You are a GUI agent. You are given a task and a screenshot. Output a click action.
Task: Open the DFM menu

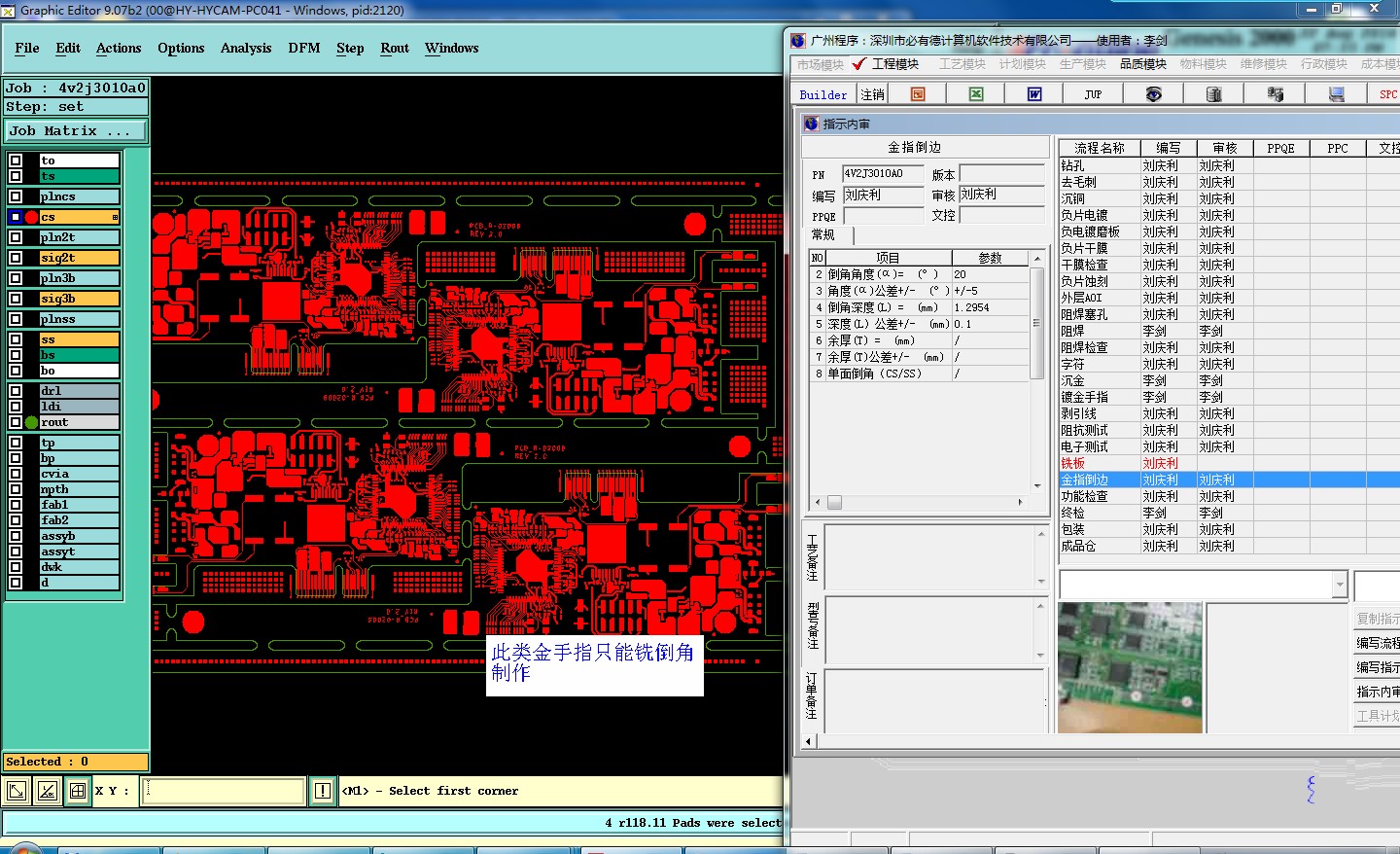(303, 48)
